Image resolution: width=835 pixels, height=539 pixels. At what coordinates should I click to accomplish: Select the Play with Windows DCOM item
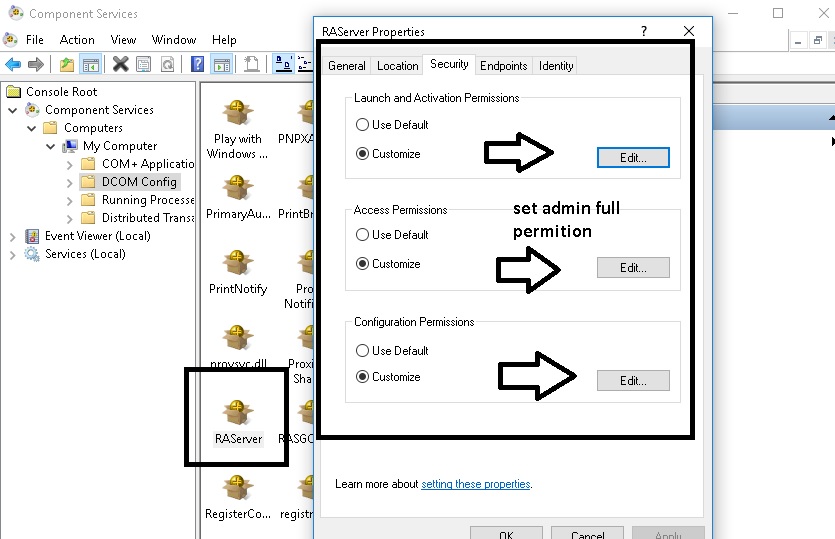[x=238, y=130]
